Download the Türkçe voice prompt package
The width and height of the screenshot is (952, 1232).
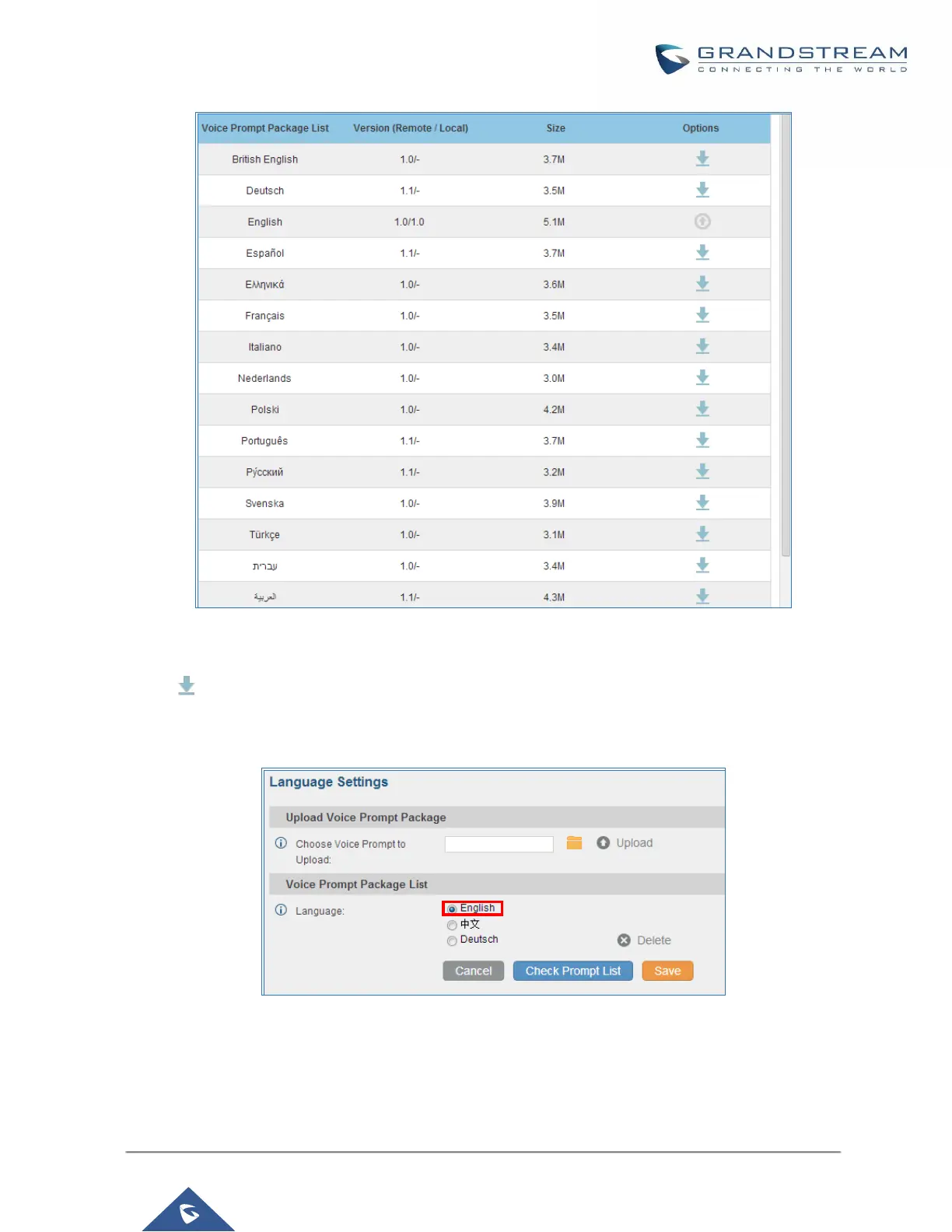pyautogui.click(x=702, y=534)
